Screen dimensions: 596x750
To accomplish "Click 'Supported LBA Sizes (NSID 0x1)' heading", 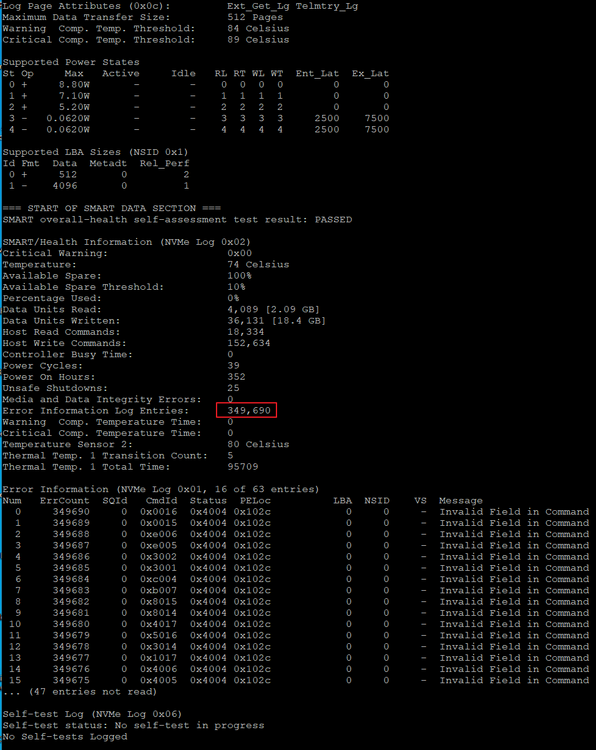I will [95, 152].
